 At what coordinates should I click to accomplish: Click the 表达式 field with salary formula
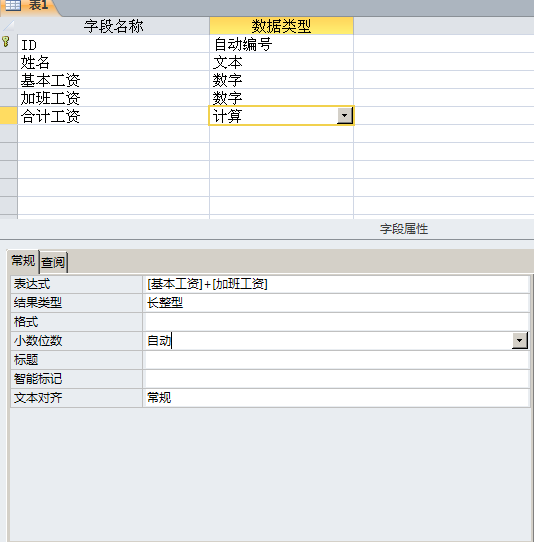(x=336, y=284)
